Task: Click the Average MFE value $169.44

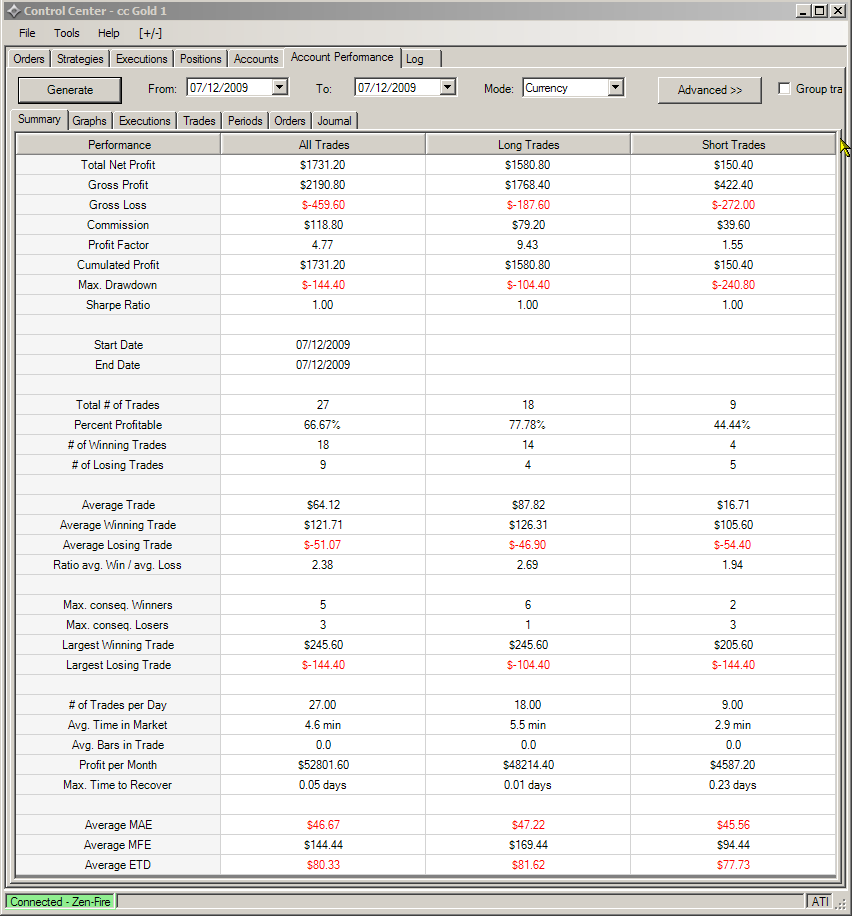Action: pos(528,845)
